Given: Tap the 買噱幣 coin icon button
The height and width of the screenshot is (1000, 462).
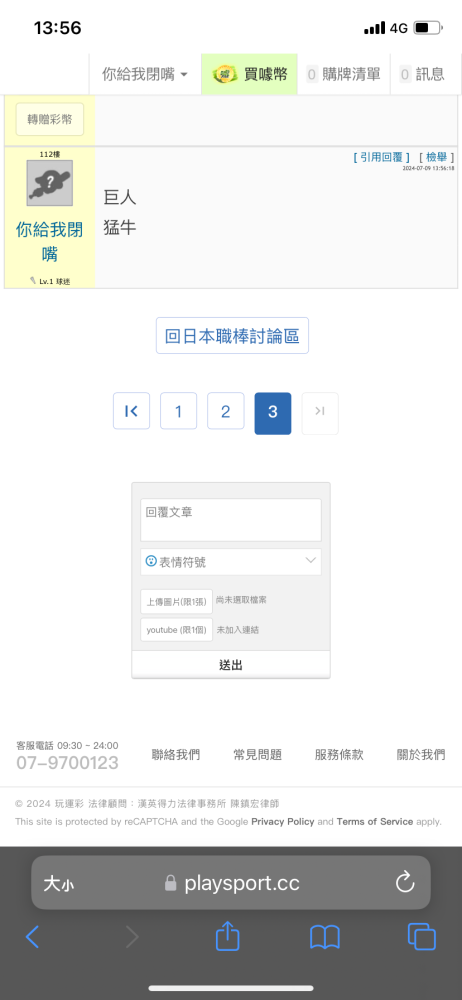Looking at the screenshot, I should pos(250,74).
